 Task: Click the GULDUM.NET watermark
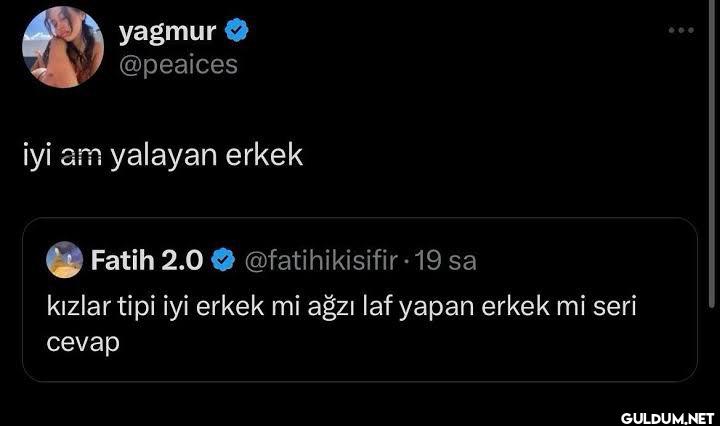click(x=665, y=415)
